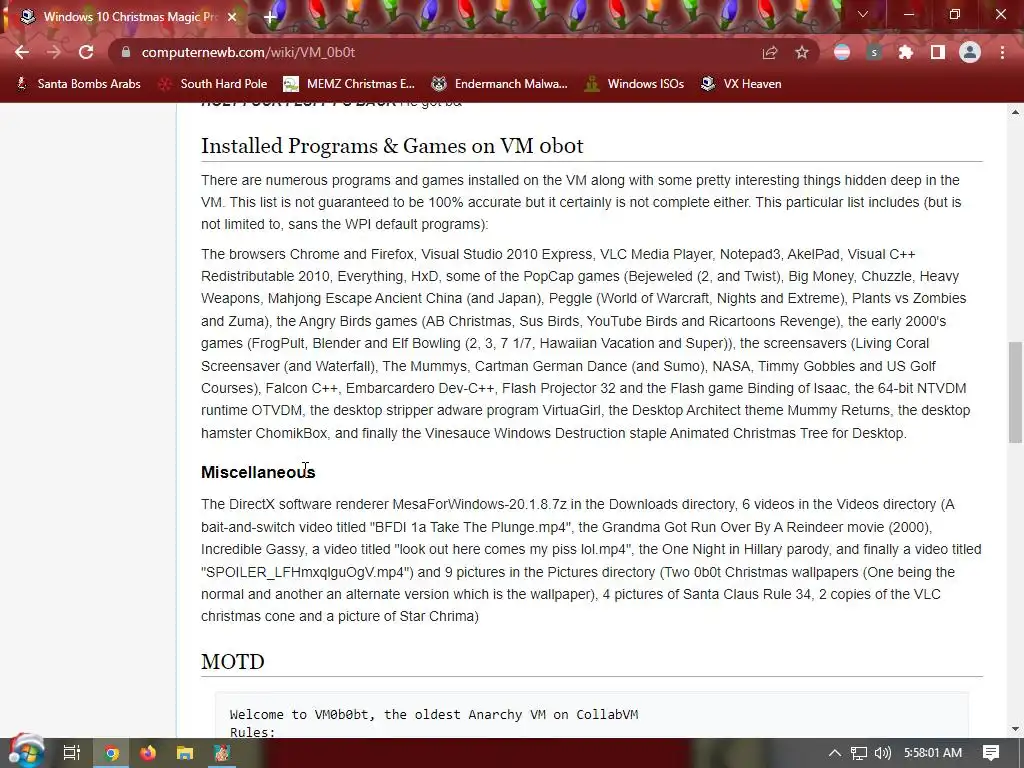Click the MOTD heading

pos(232,662)
